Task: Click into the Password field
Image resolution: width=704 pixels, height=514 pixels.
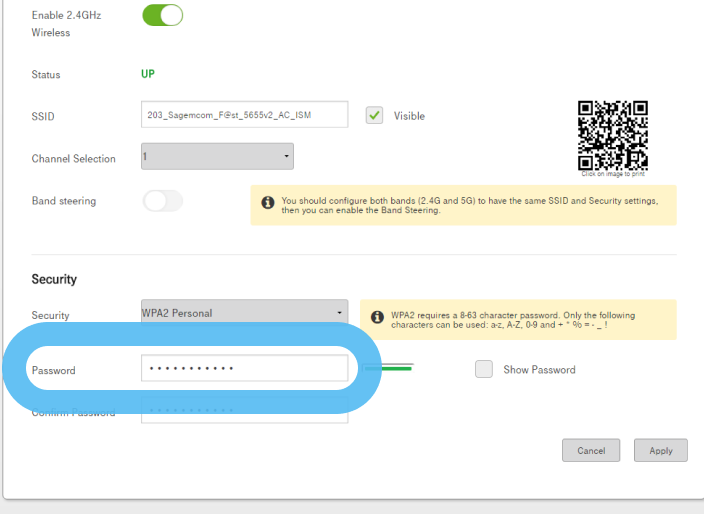Action: tap(244, 369)
